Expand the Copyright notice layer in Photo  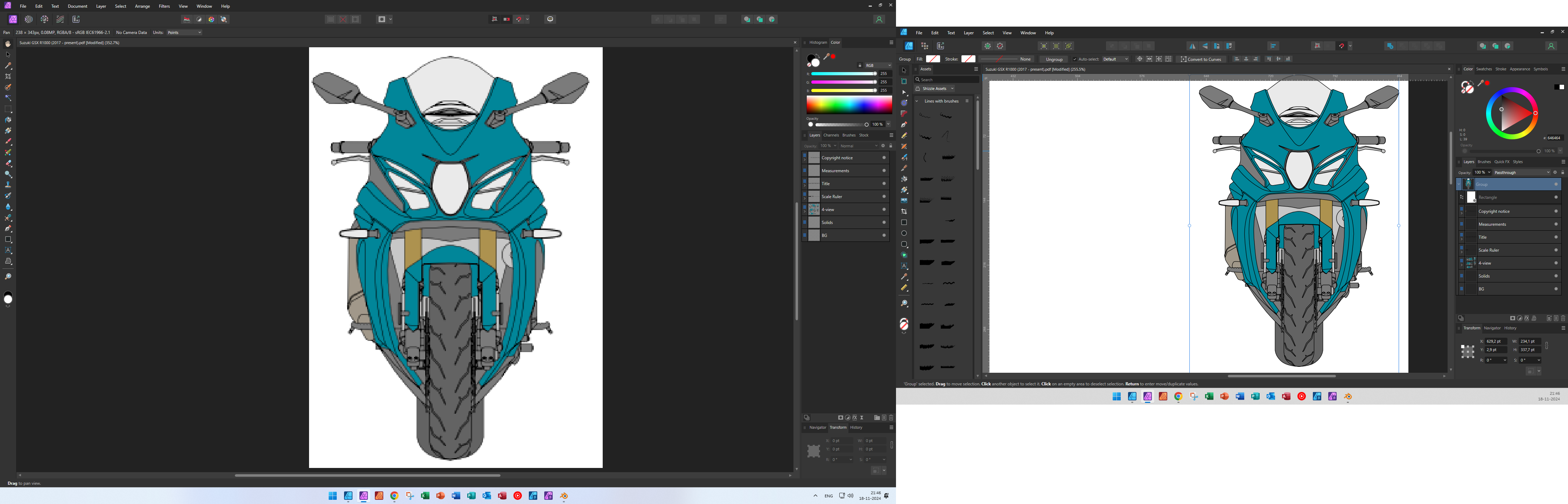(804, 160)
